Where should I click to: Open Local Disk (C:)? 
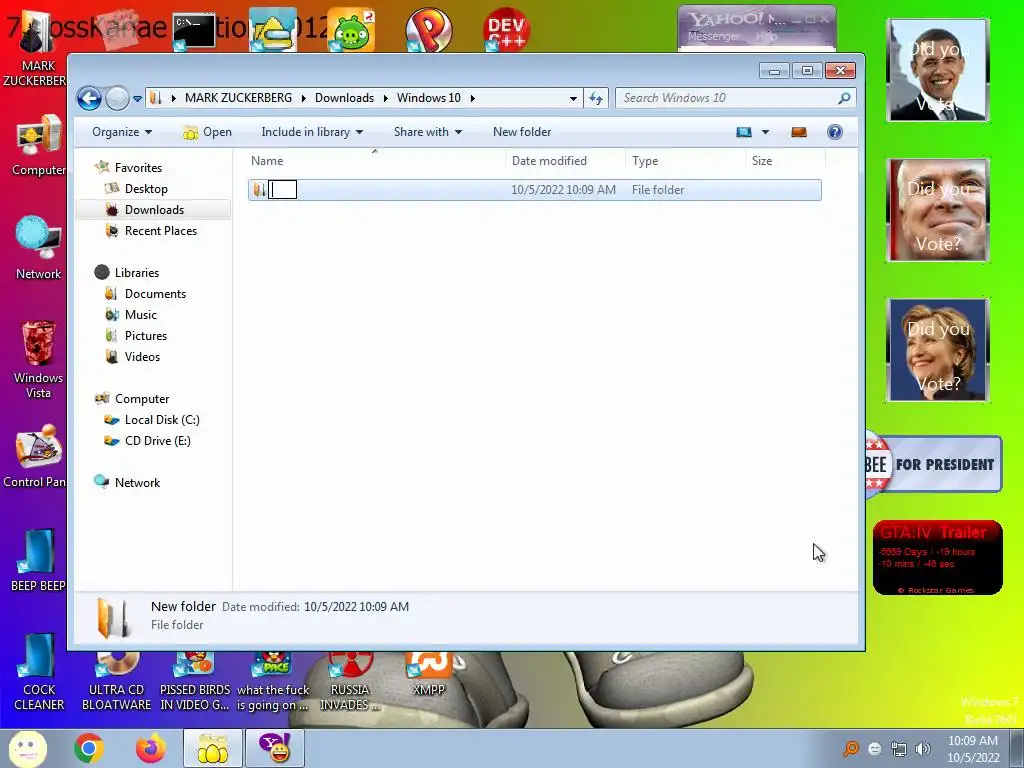pos(162,420)
